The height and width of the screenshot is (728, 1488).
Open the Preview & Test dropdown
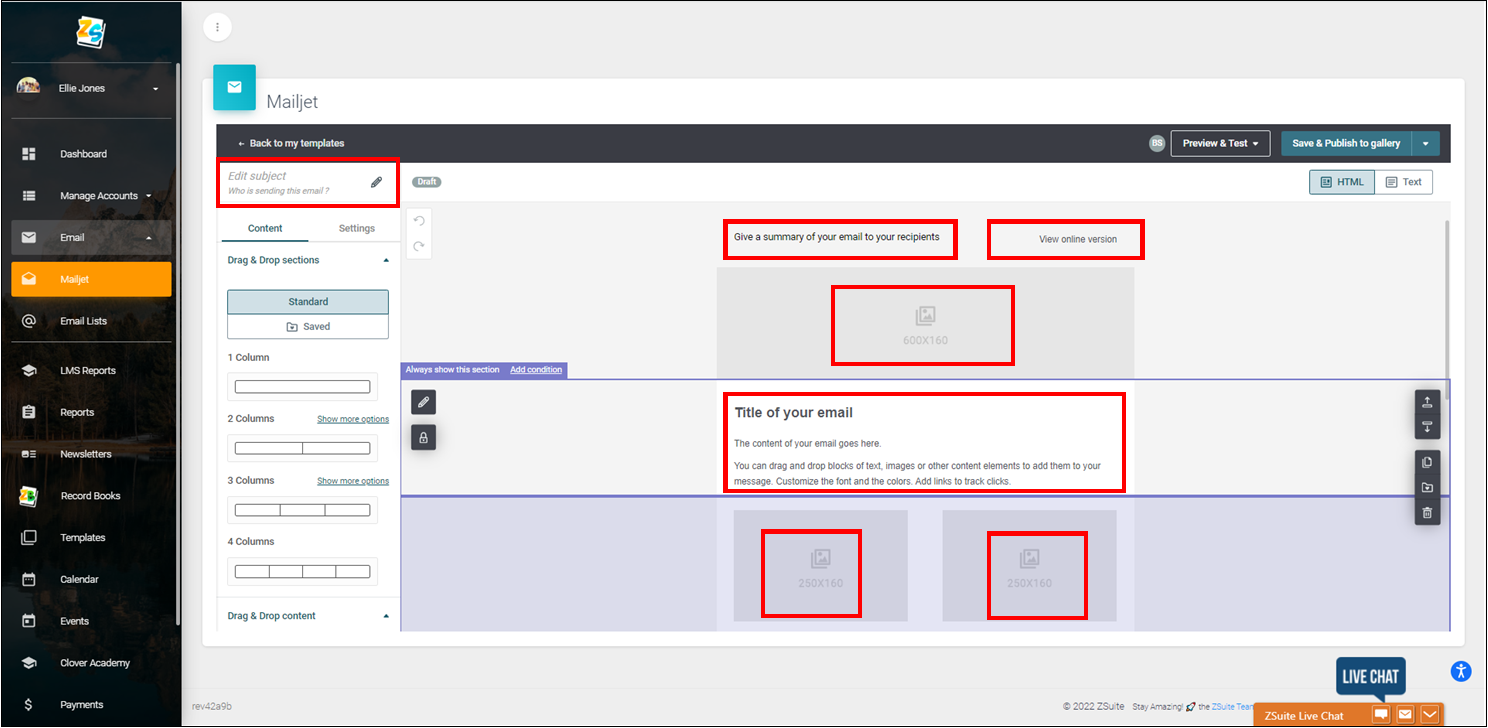pos(1220,143)
